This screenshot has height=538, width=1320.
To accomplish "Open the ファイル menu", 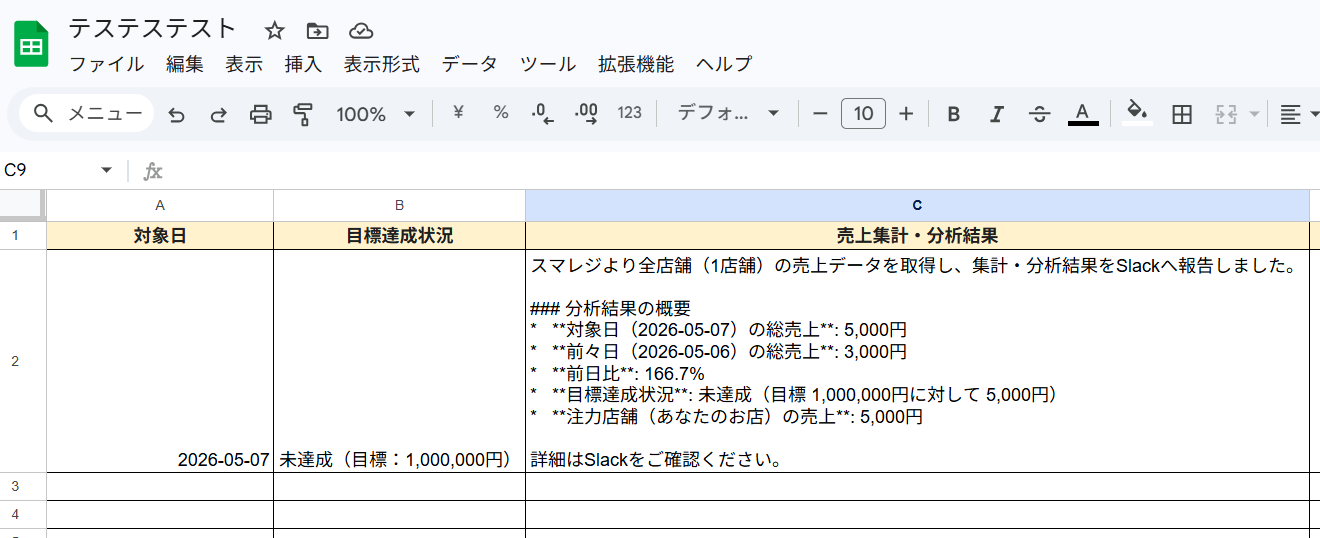I will point(106,64).
